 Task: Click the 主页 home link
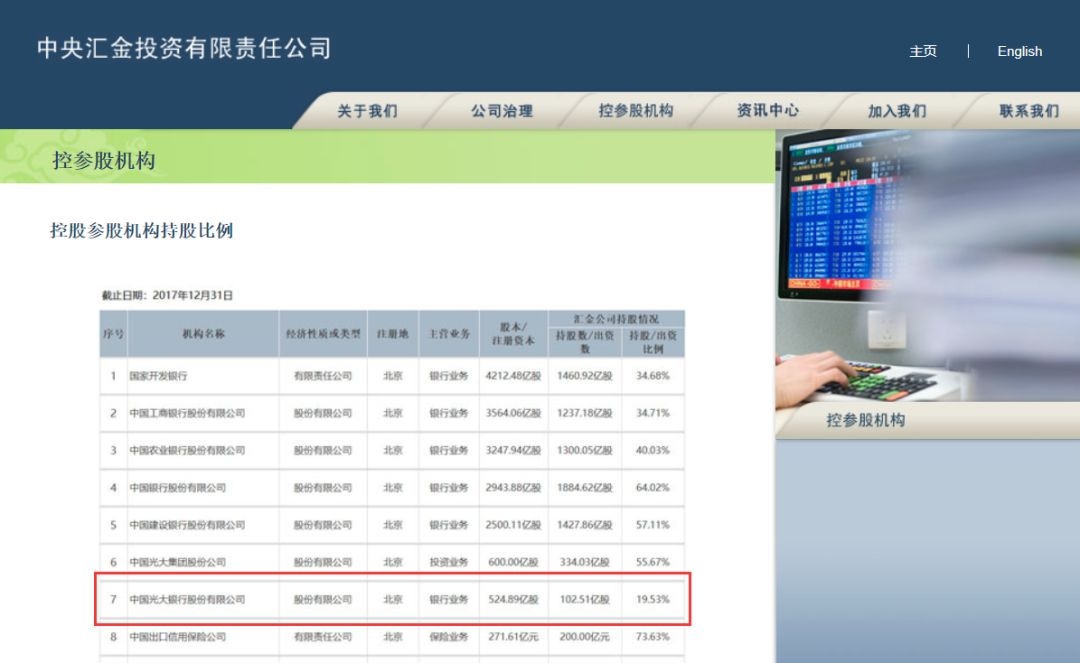point(923,52)
